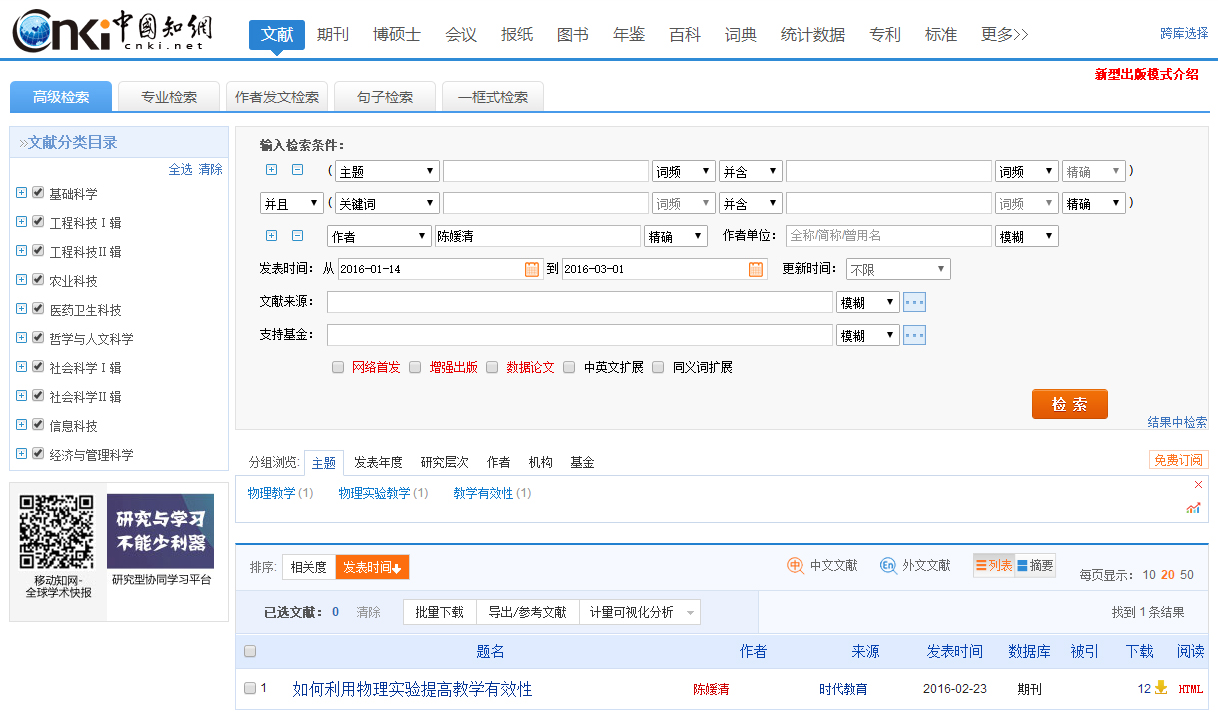Open the 文献来源 browse dialog via the ... icon
The height and width of the screenshot is (715, 1218).
(914, 302)
